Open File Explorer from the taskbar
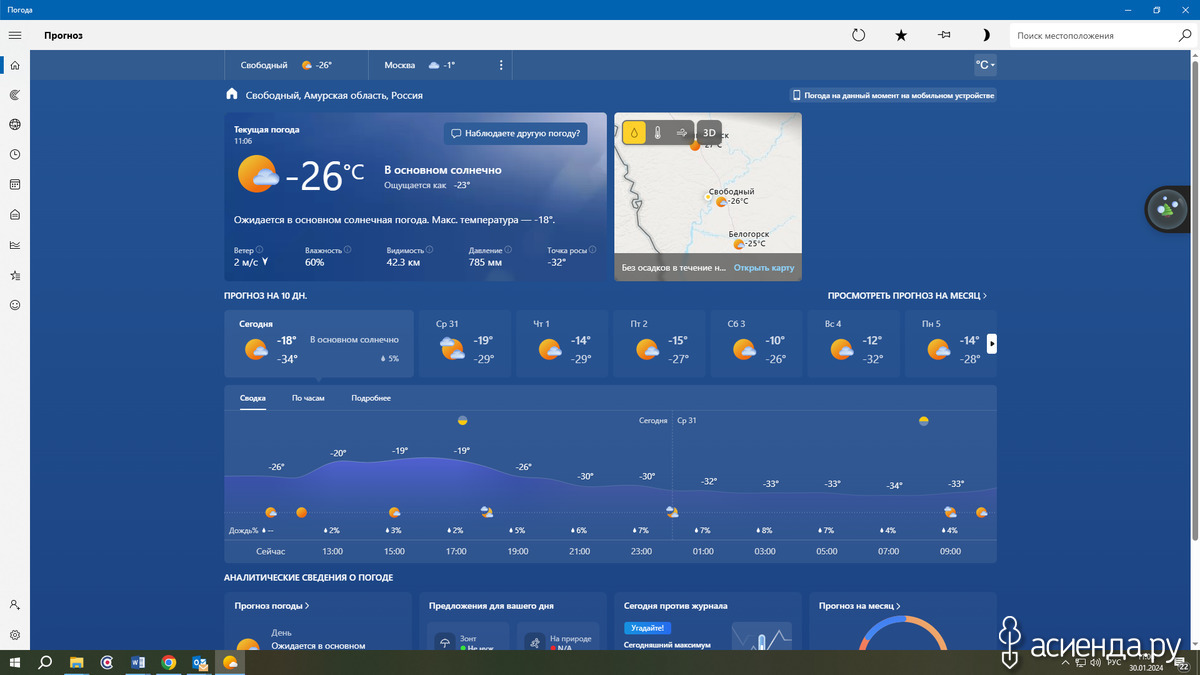1200x675 pixels. (76, 662)
